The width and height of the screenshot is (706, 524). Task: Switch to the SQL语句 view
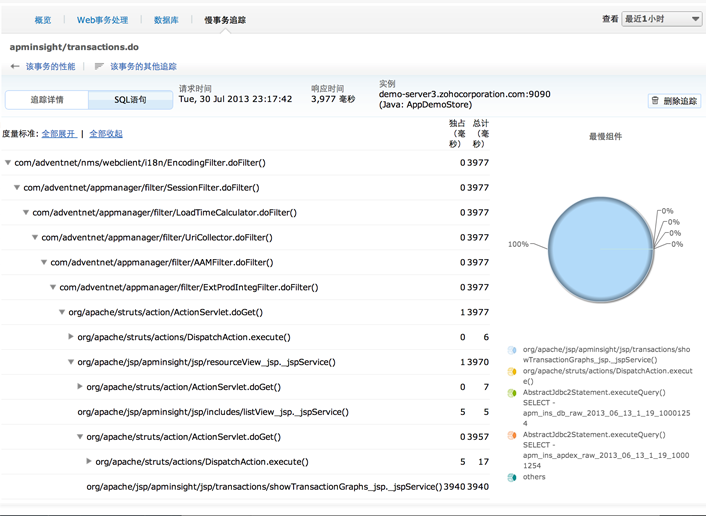130,100
